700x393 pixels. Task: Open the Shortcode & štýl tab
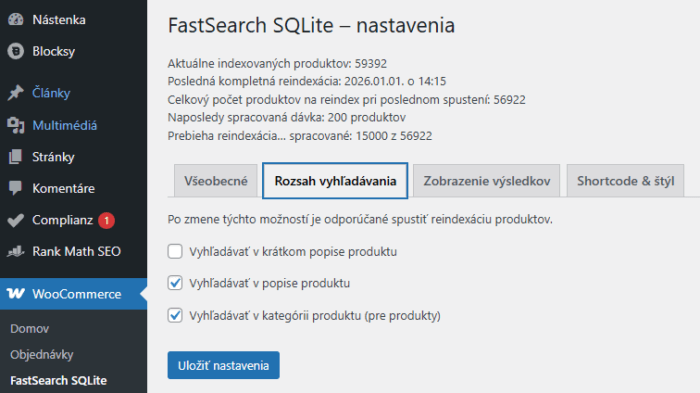(x=625, y=181)
